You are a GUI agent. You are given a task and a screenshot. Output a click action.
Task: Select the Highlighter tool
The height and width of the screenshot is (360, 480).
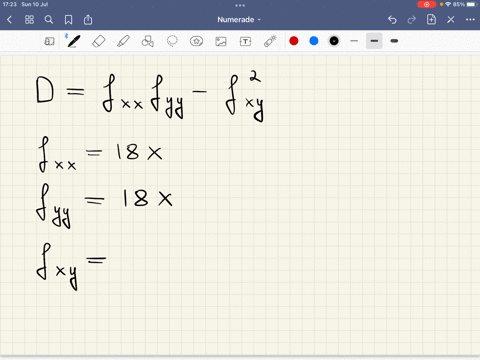(x=123, y=41)
